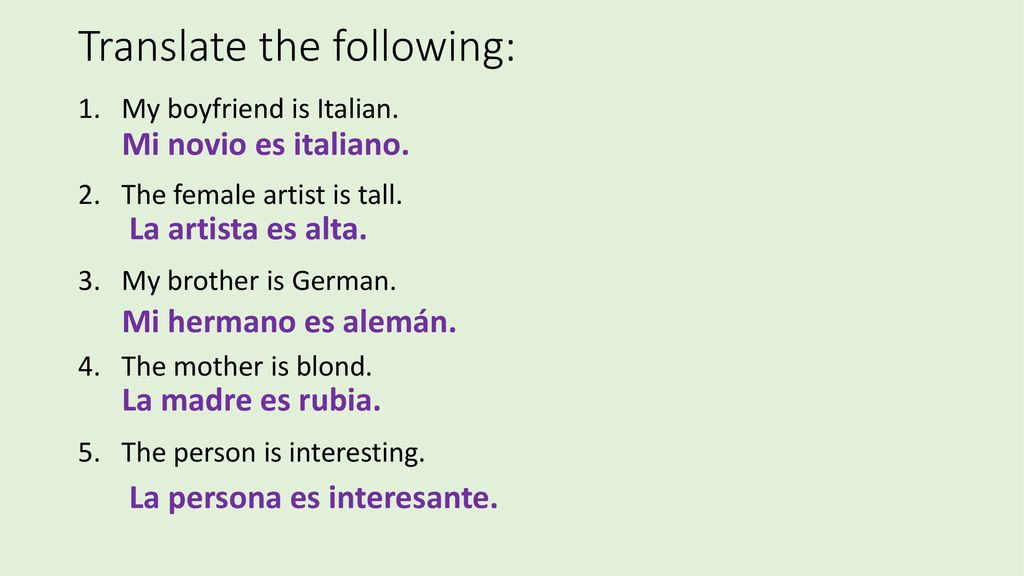The height and width of the screenshot is (576, 1024).
Task: Select the sentence 'My boyfriend is Italian.'
Action: pyautogui.click(x=260, y=110)
